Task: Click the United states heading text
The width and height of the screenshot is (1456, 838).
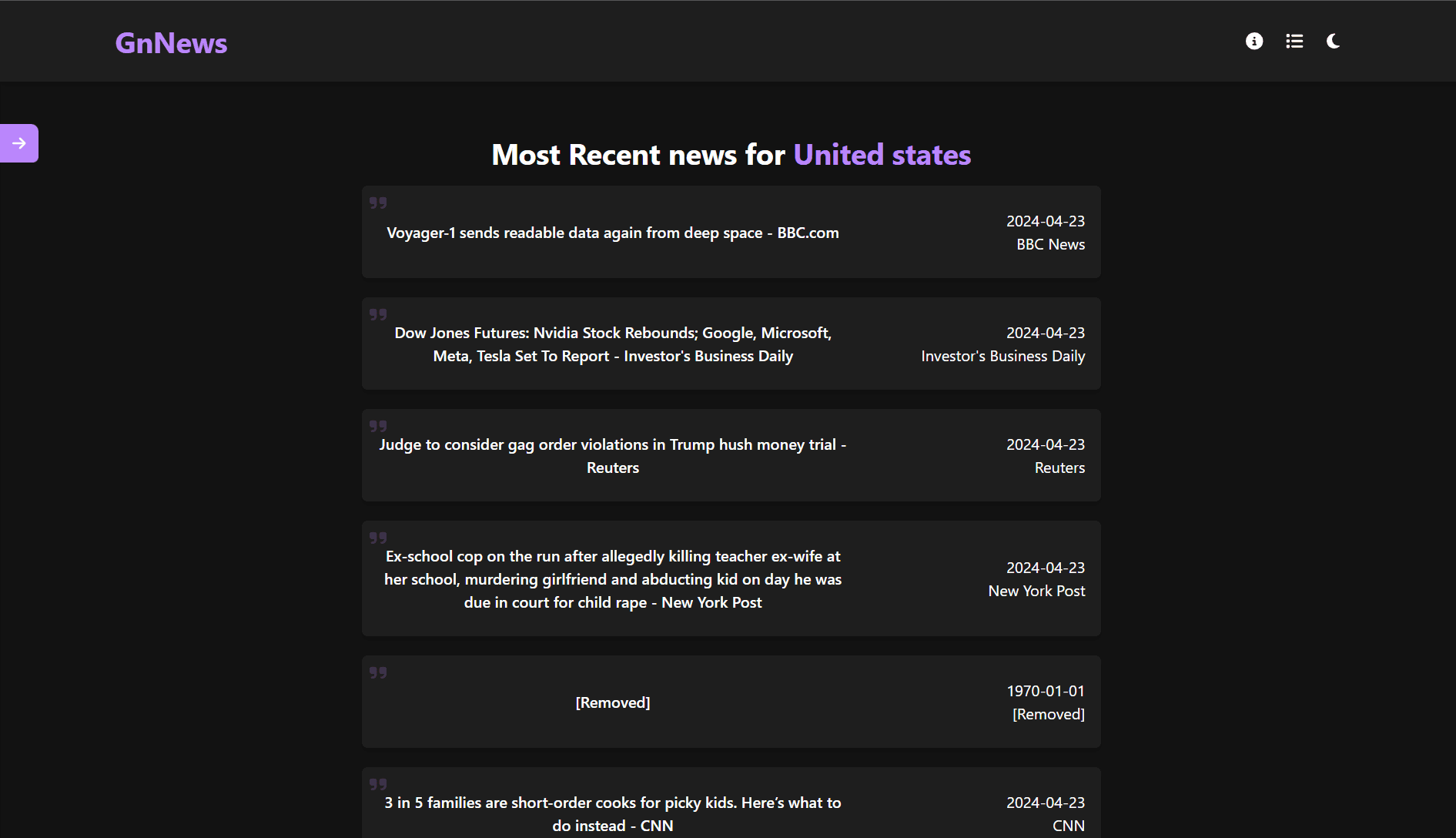Action: tap(882, 155)
